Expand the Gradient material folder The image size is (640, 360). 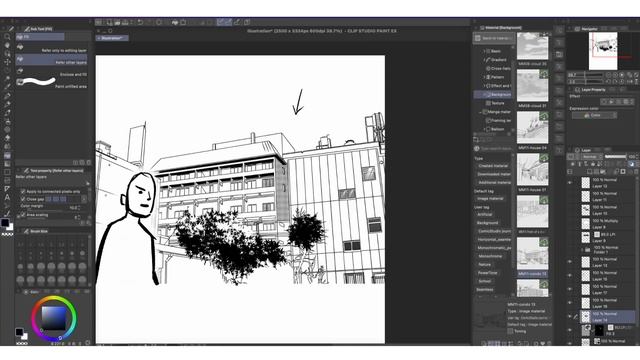pyautogui.click(x=484, y=60)
